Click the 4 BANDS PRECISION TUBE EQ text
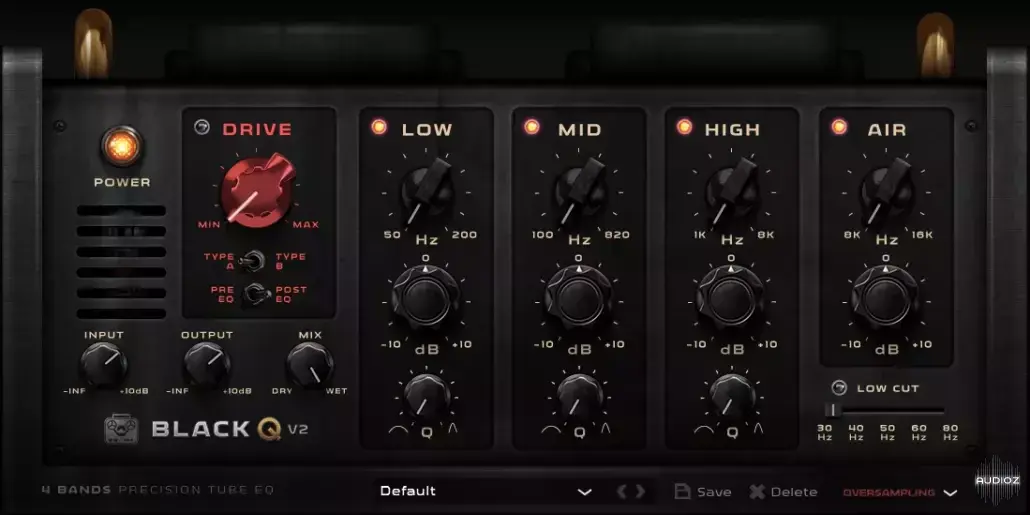This screenshot has height=515, width=1030. point(158,490)
